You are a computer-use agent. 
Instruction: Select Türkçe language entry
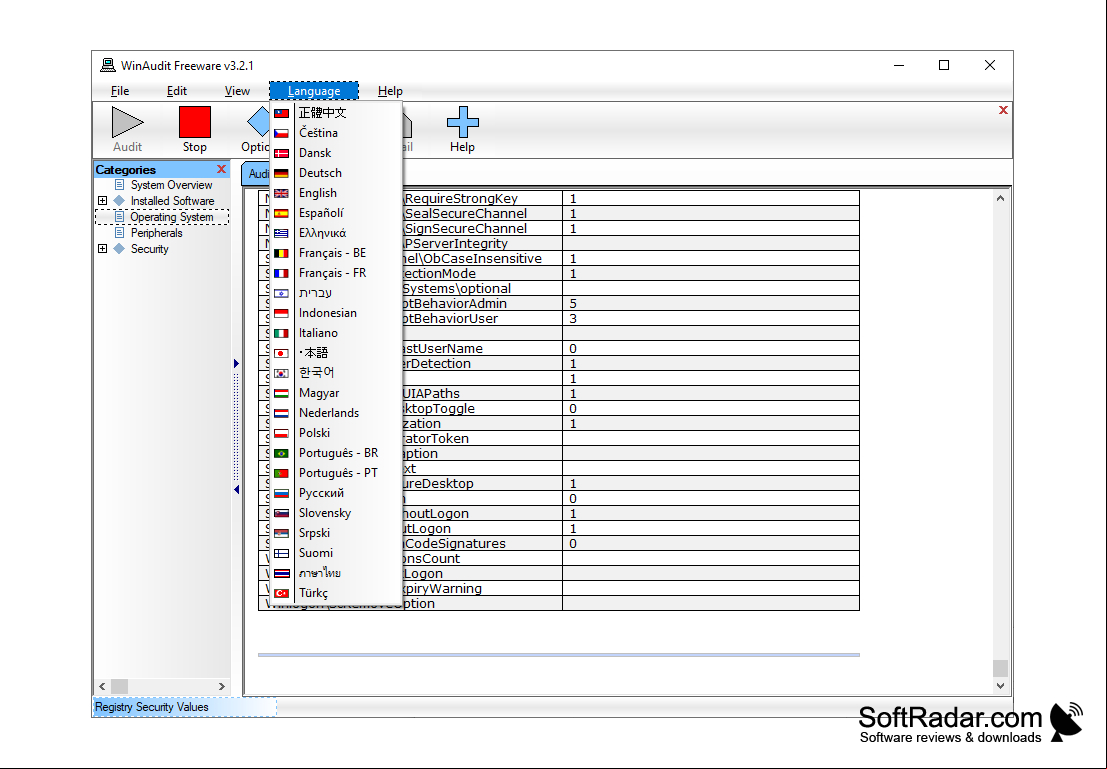pos(336,593)
